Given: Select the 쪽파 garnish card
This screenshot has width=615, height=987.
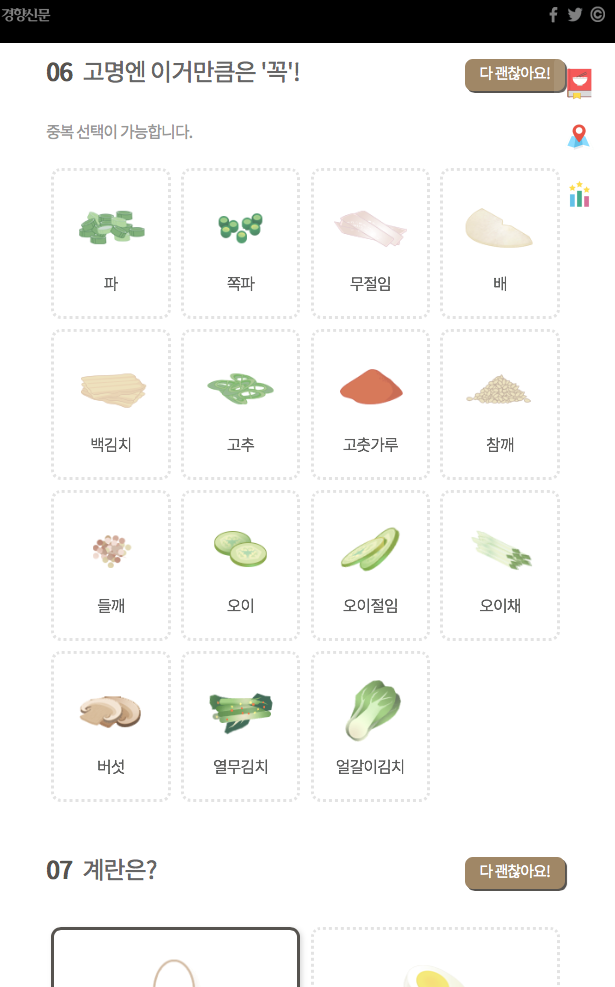Looking at the screenshot, I should pyautogui.click(x=240, y=242).
